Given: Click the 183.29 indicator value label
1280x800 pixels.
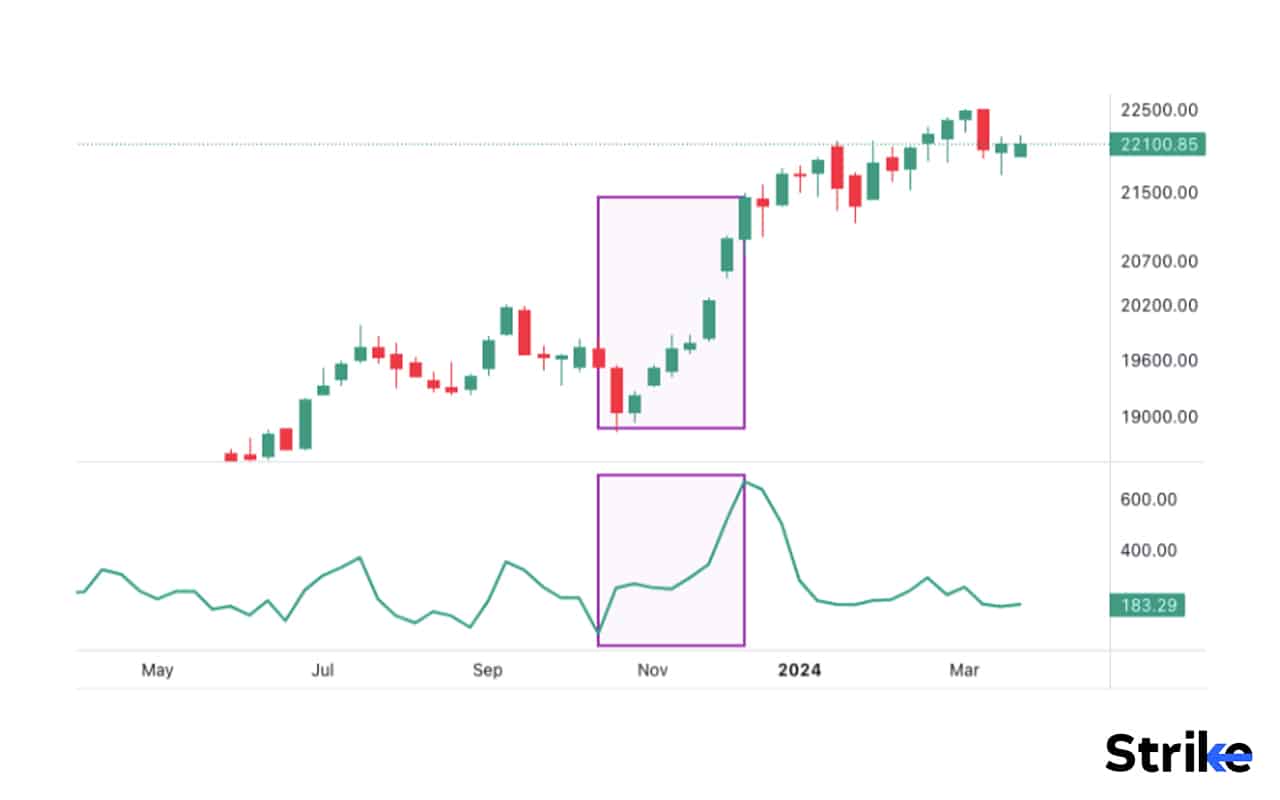Looking at the screenshot, I should pos(1147,604).
